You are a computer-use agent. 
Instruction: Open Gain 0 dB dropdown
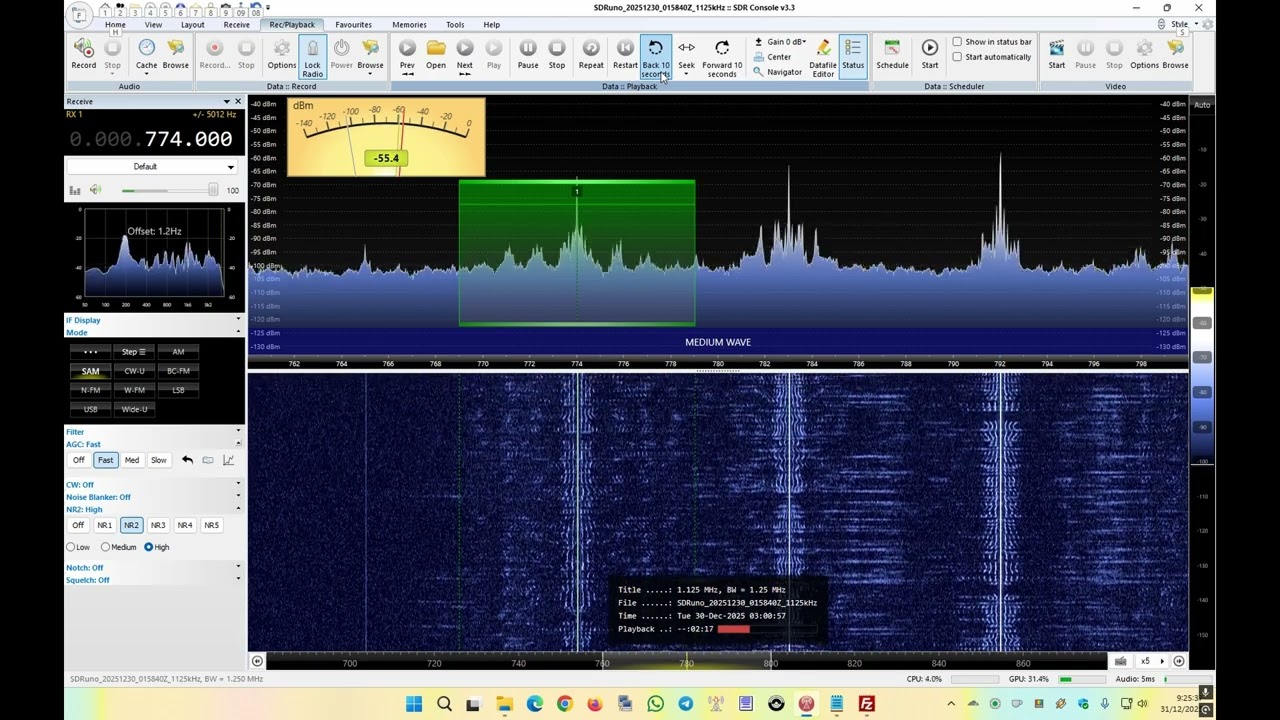779,42
